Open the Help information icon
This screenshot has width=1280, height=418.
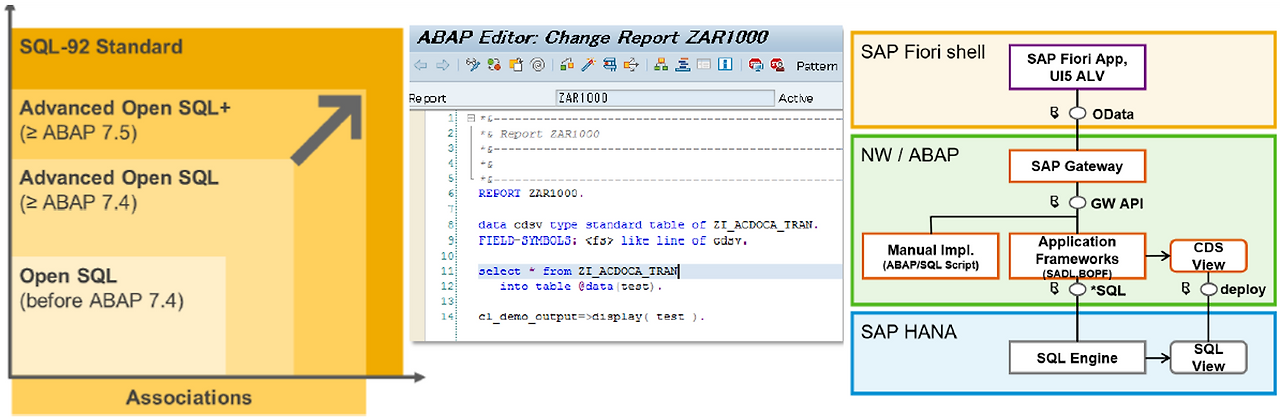pyautogui.click(x=725, y=65)
